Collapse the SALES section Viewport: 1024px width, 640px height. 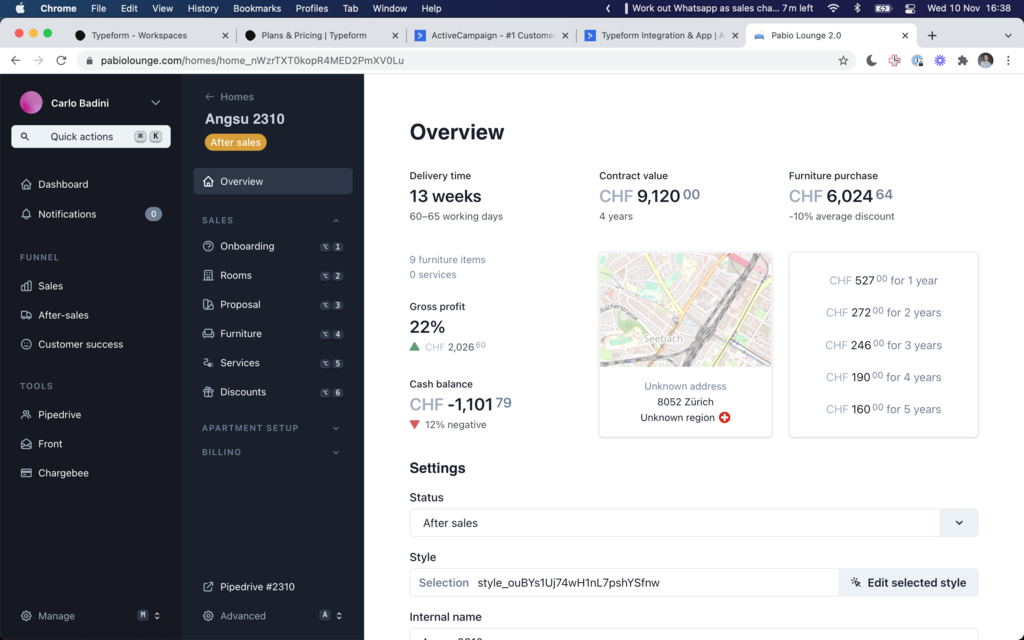336,221
